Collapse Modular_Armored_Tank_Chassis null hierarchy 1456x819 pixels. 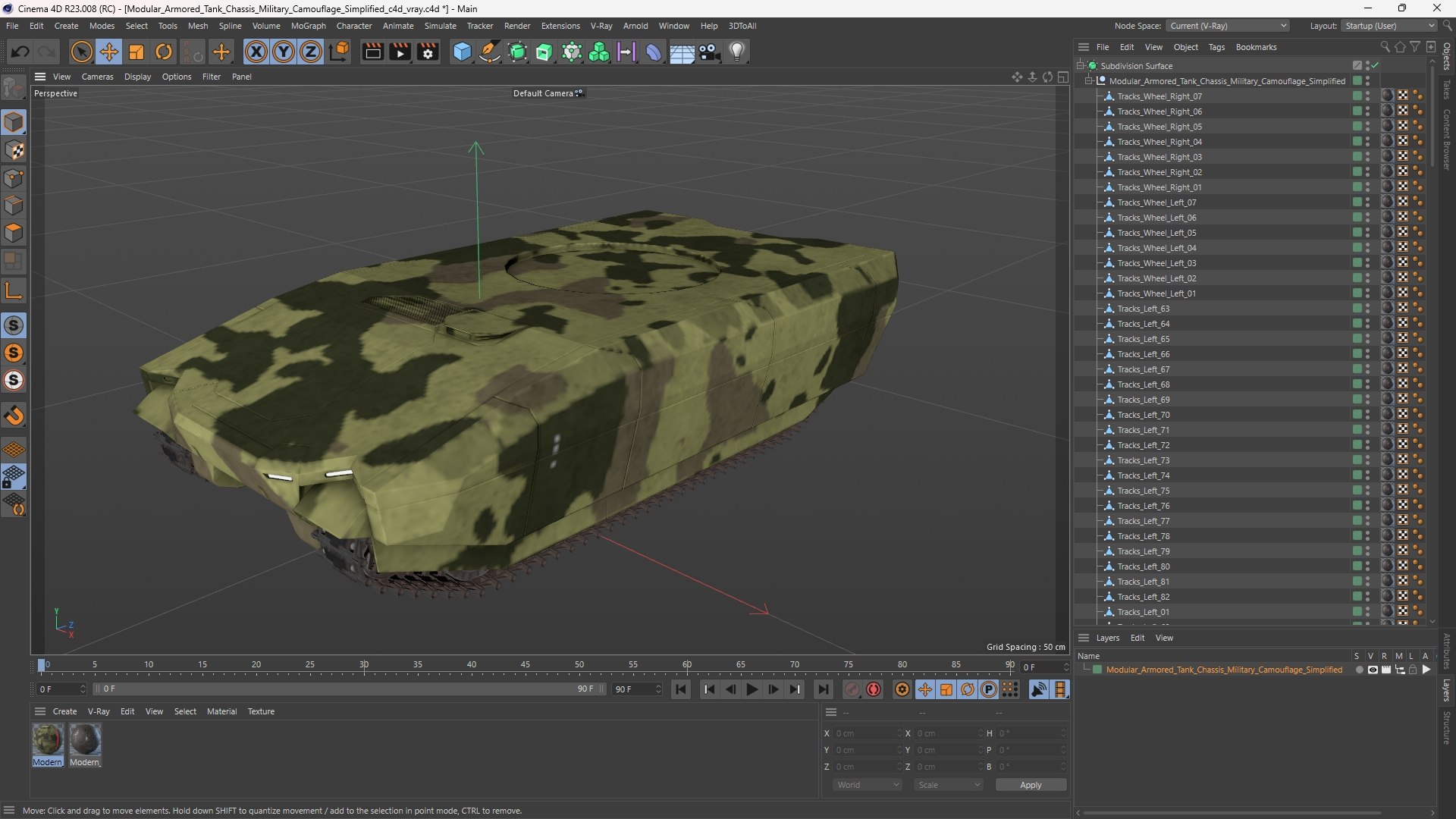(1089, 81)
